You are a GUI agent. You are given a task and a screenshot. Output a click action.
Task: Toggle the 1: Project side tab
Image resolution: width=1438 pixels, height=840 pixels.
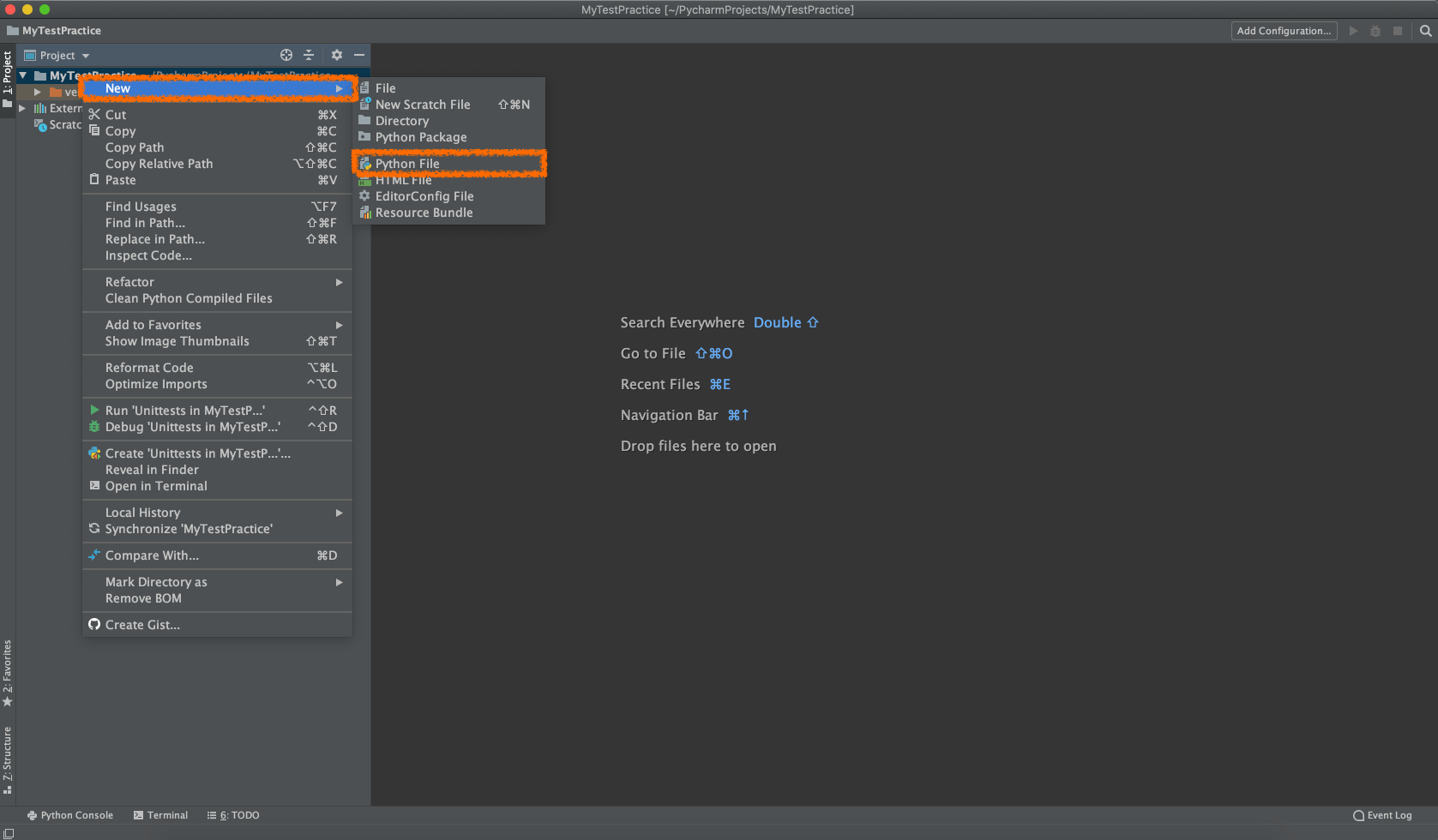(7, 80)
